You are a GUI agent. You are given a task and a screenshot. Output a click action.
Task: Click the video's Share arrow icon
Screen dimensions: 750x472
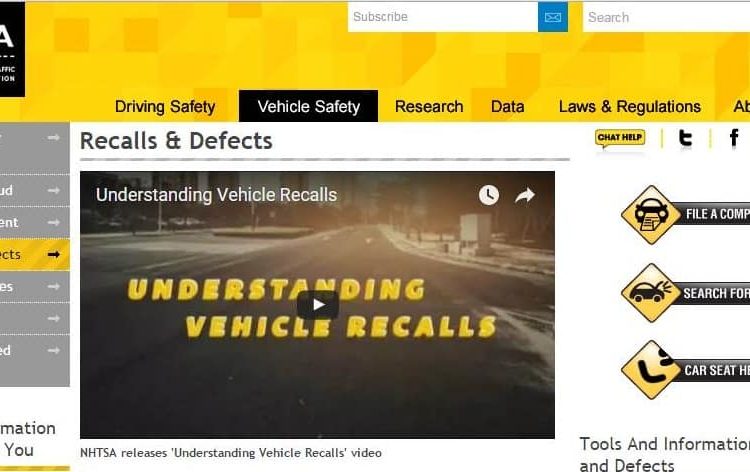[525, 195]
